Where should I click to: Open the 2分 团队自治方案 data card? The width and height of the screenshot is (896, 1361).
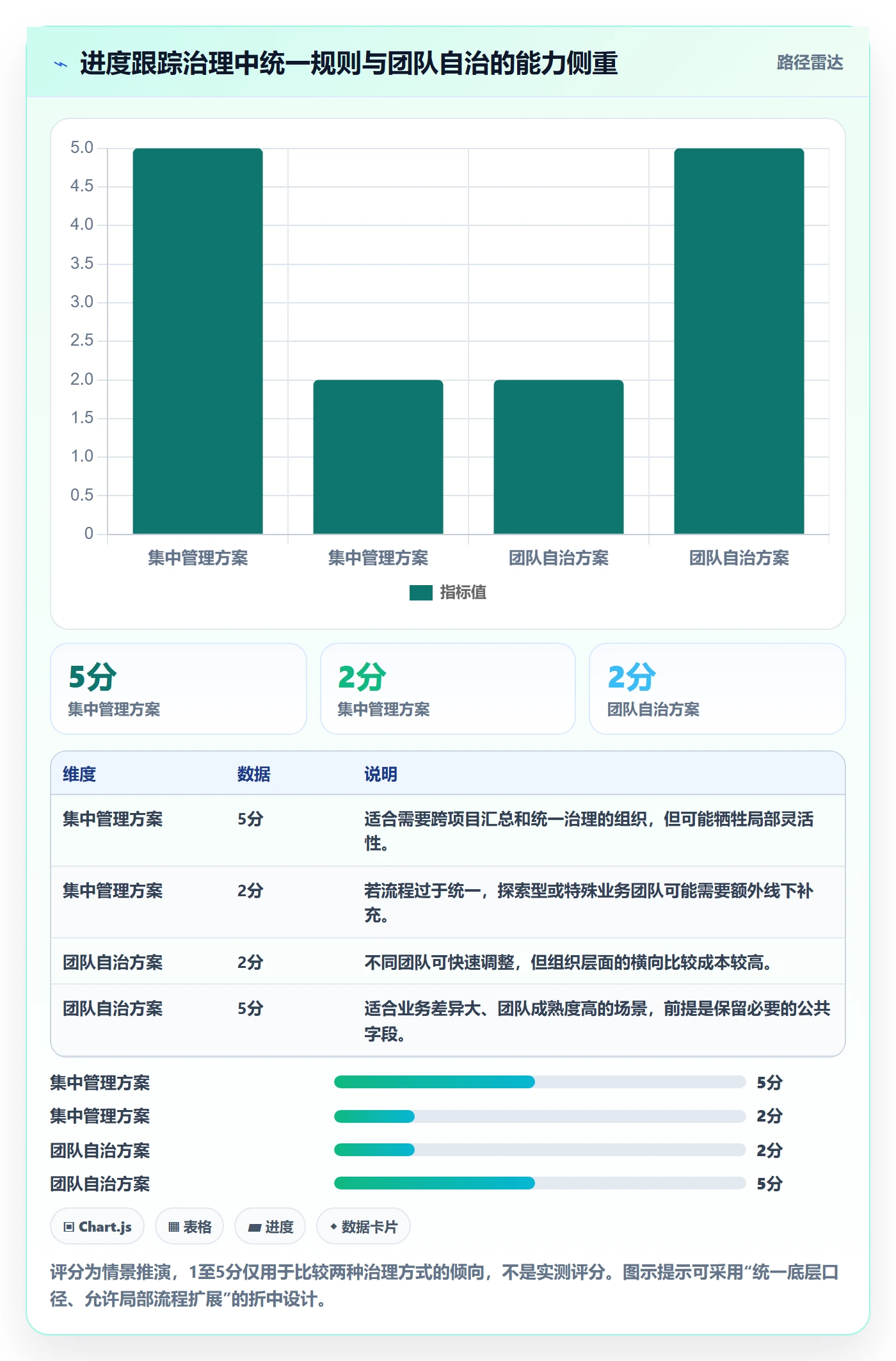717,689
